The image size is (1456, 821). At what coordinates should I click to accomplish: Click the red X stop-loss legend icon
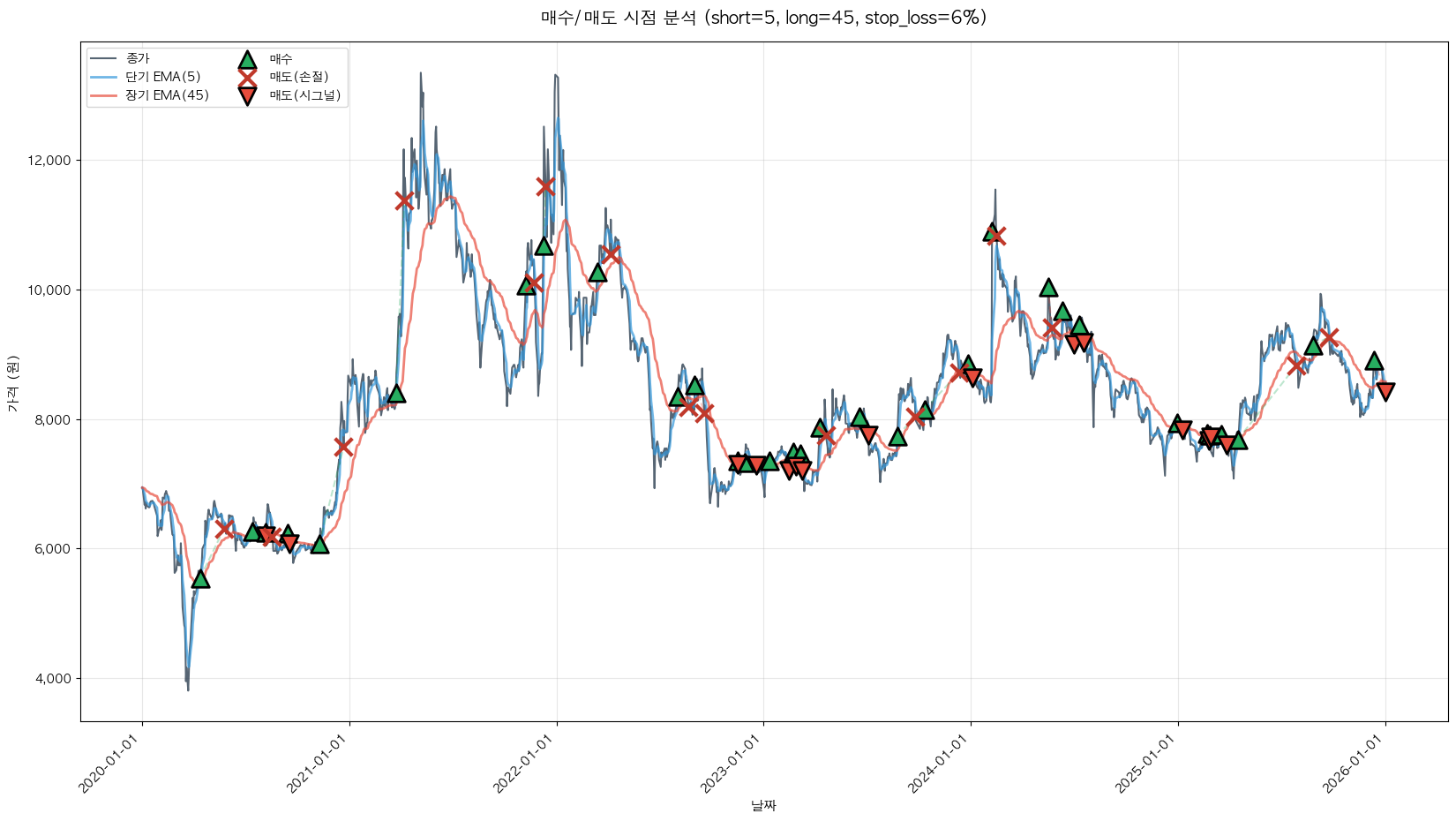tap(247, 78)
